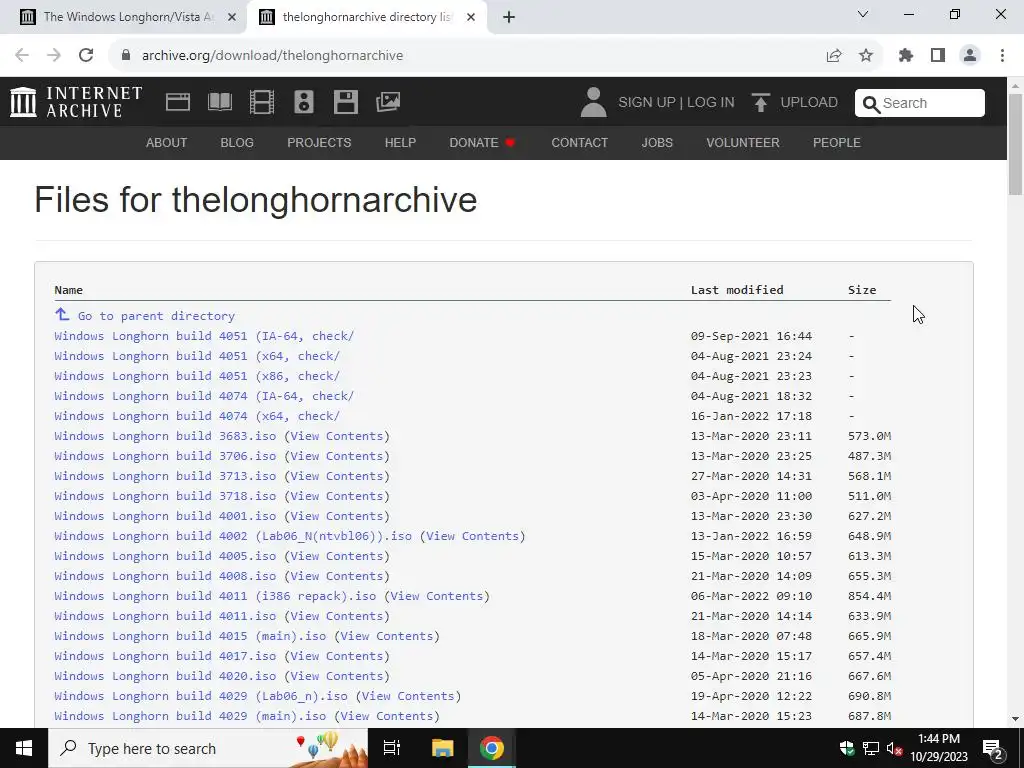This screenshot has width=1024, height=768.
Task: Open Task View in the taskbar
Action: point(392,748)
